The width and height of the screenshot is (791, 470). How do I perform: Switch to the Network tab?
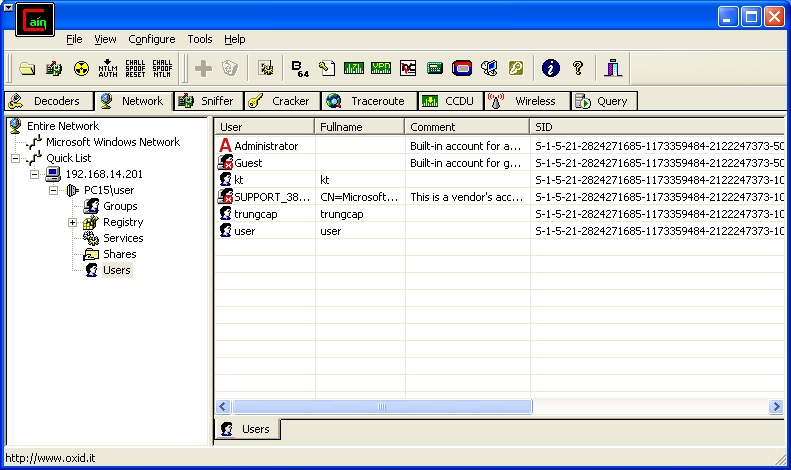tap(134, 101)
